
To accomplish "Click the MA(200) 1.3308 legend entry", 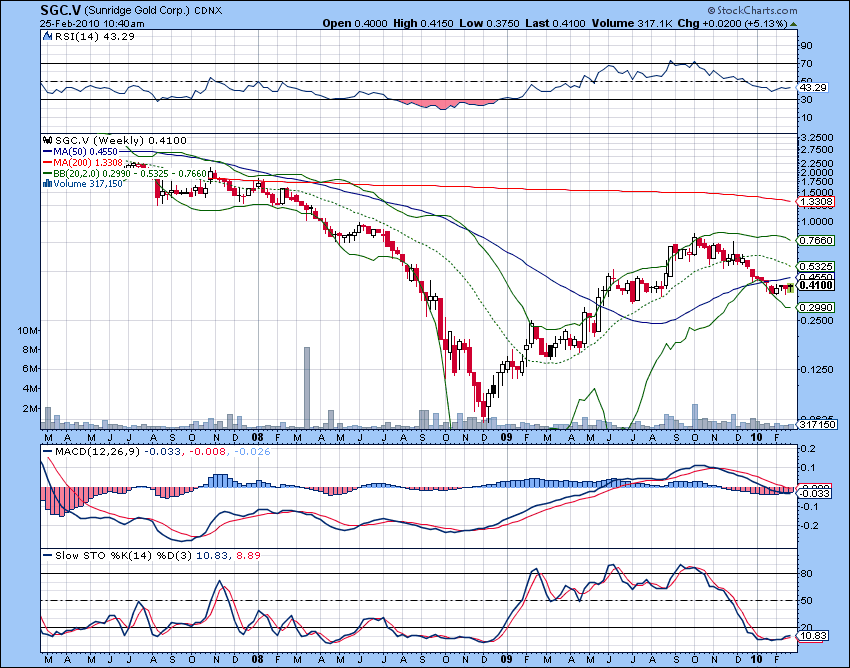I will (87, 163).
